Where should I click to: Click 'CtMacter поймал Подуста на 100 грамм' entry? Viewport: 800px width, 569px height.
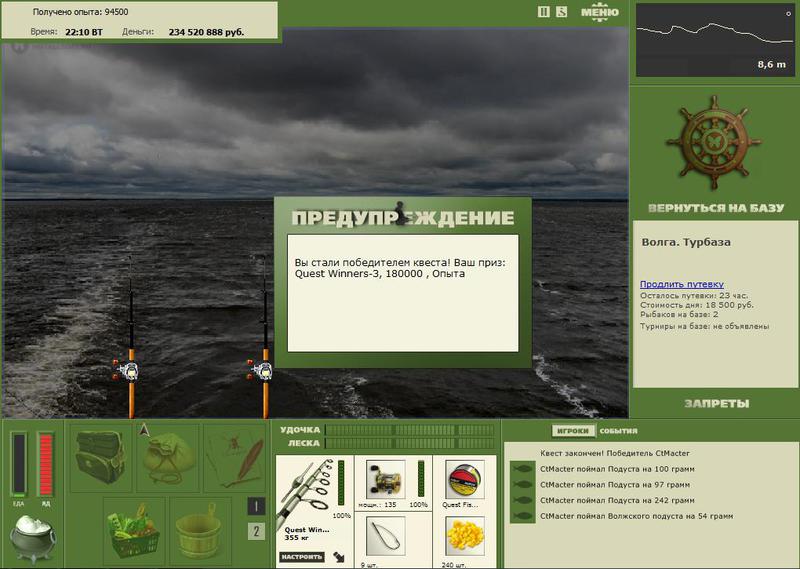click(x=617, y=469)
